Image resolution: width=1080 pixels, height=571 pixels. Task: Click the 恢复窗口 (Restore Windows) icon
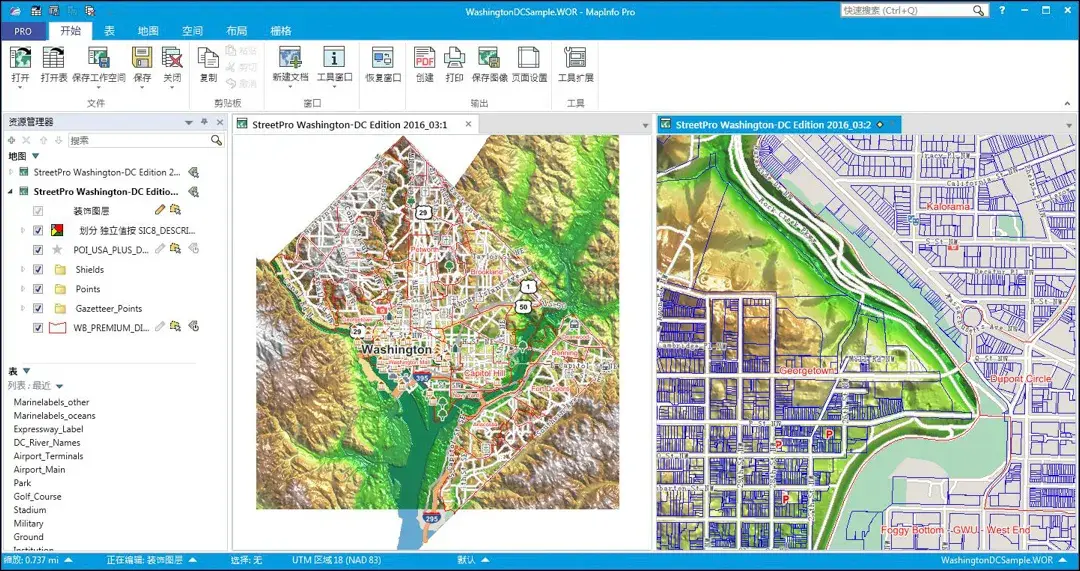tap(382, 58)
